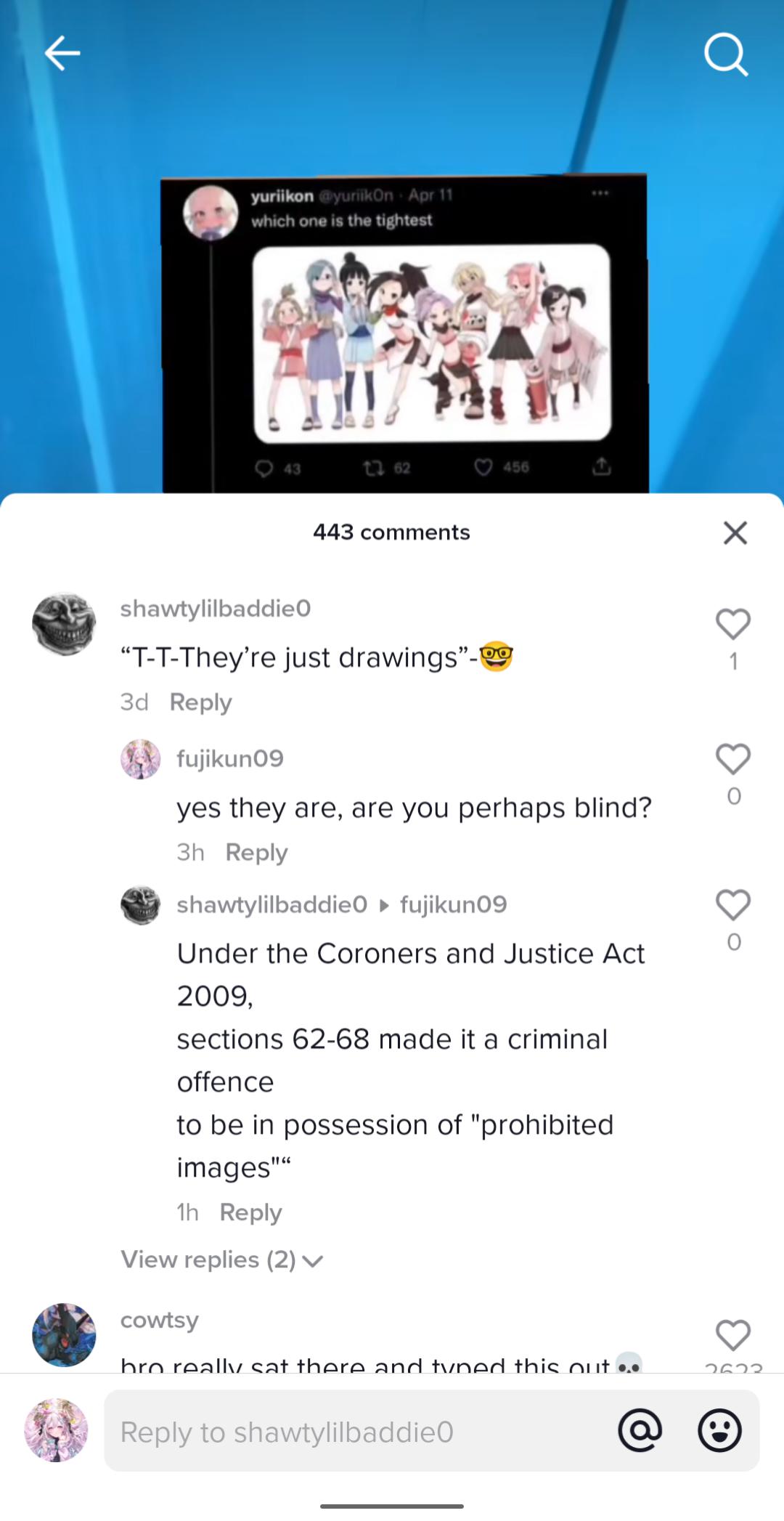Open the shawtylilbaddie0 trollface avatar
The image size is (784, 1521).
pyautogui.click(x=64, y=624)
